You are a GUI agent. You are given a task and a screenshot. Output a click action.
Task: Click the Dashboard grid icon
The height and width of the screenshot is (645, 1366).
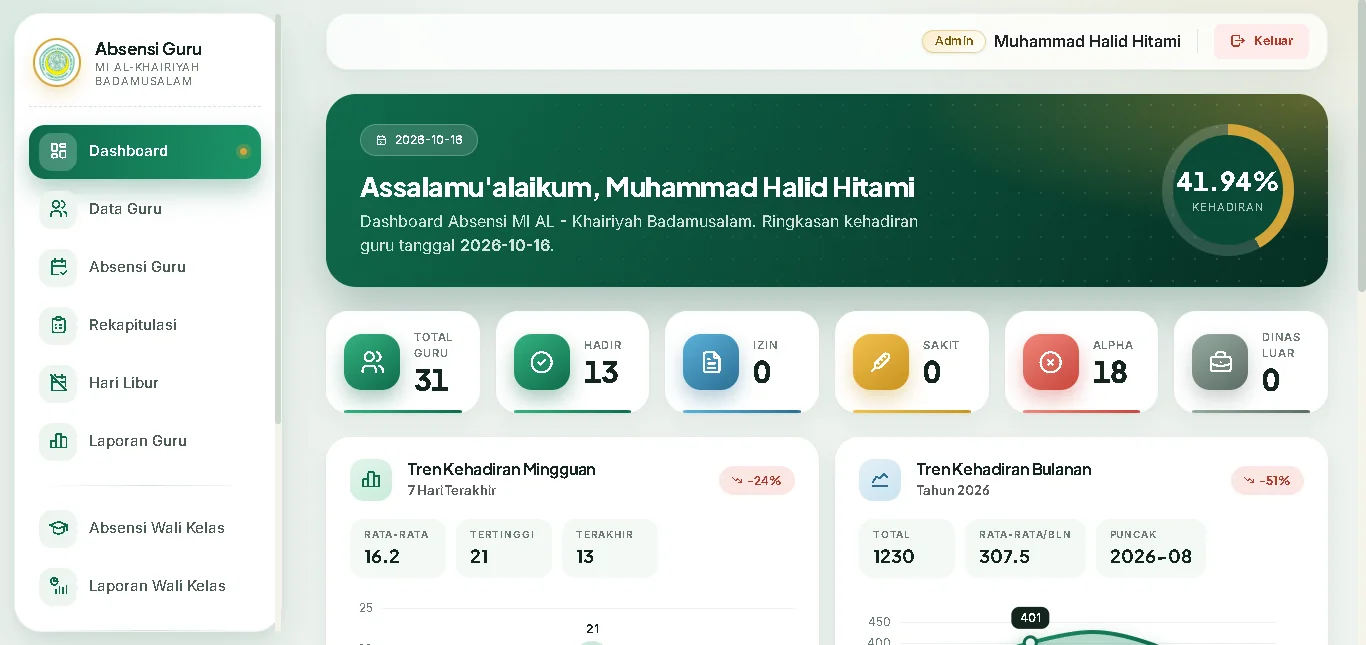(58, 151)
